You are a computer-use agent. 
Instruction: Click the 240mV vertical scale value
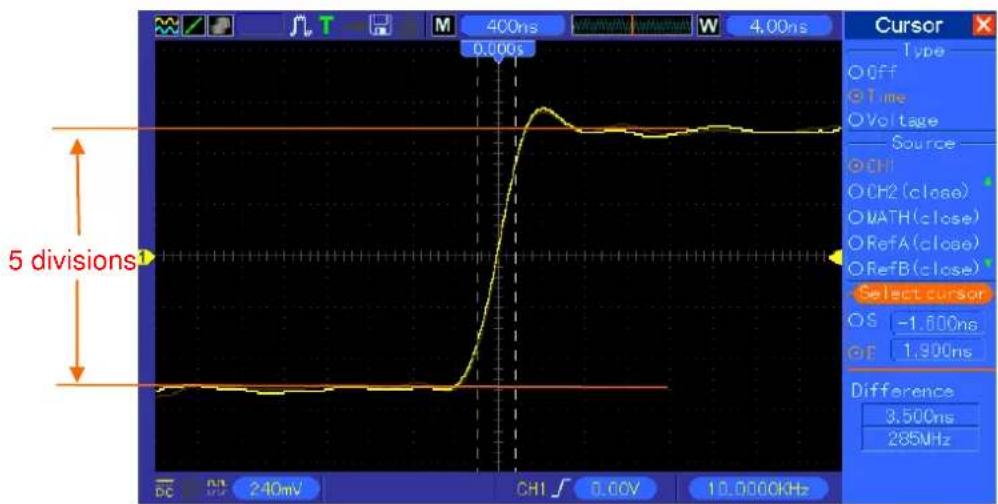click(x=276, y=489)
